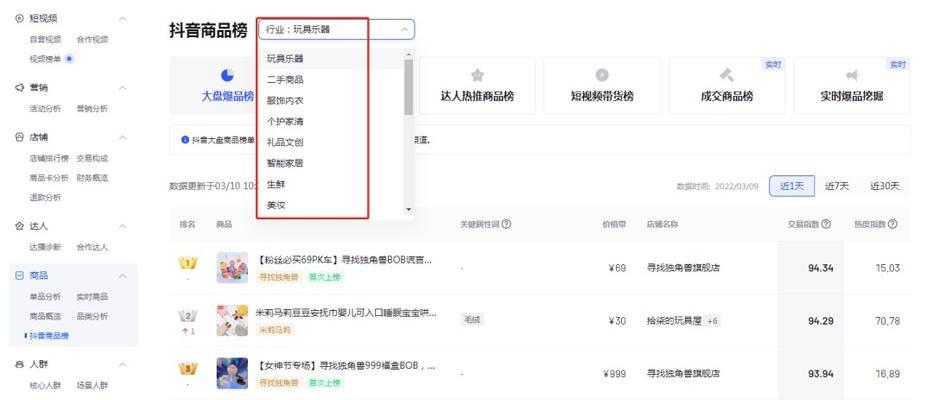Image resolution: width=933 pixels, height=400 pixels.
Task: Collapse the 商品 sidebar section chevron
Action: click(123, 276)
